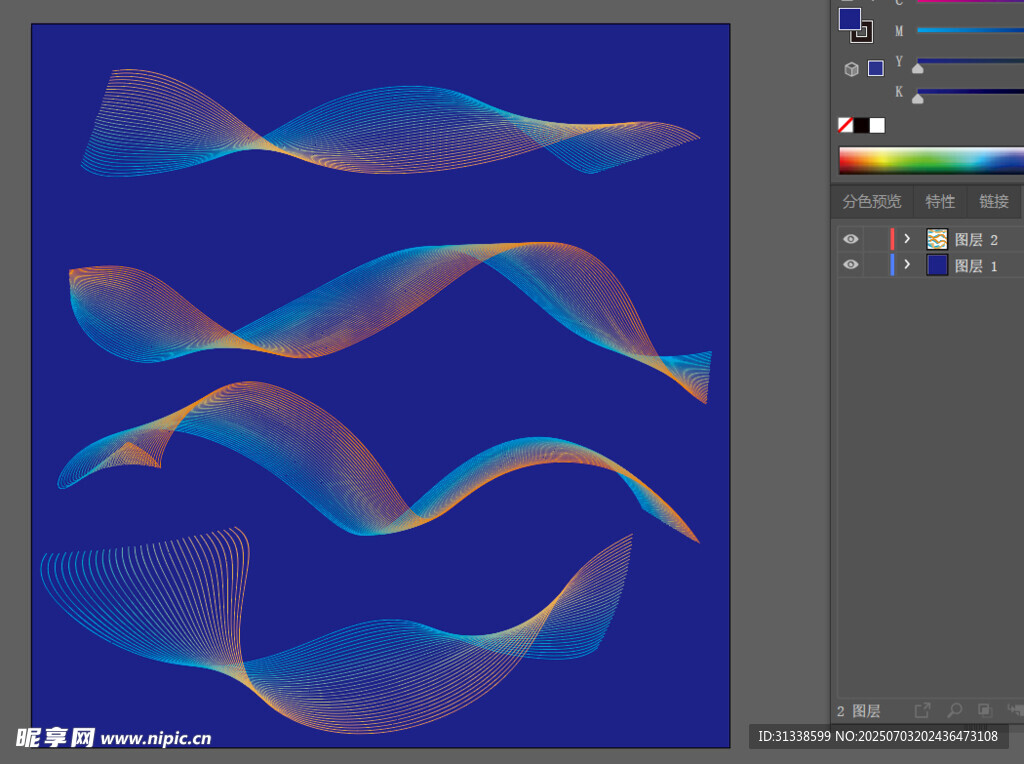Click the Make/Release Clipping Mask icon
Viewport: 1024px width, 764px height.
point(985,710)
